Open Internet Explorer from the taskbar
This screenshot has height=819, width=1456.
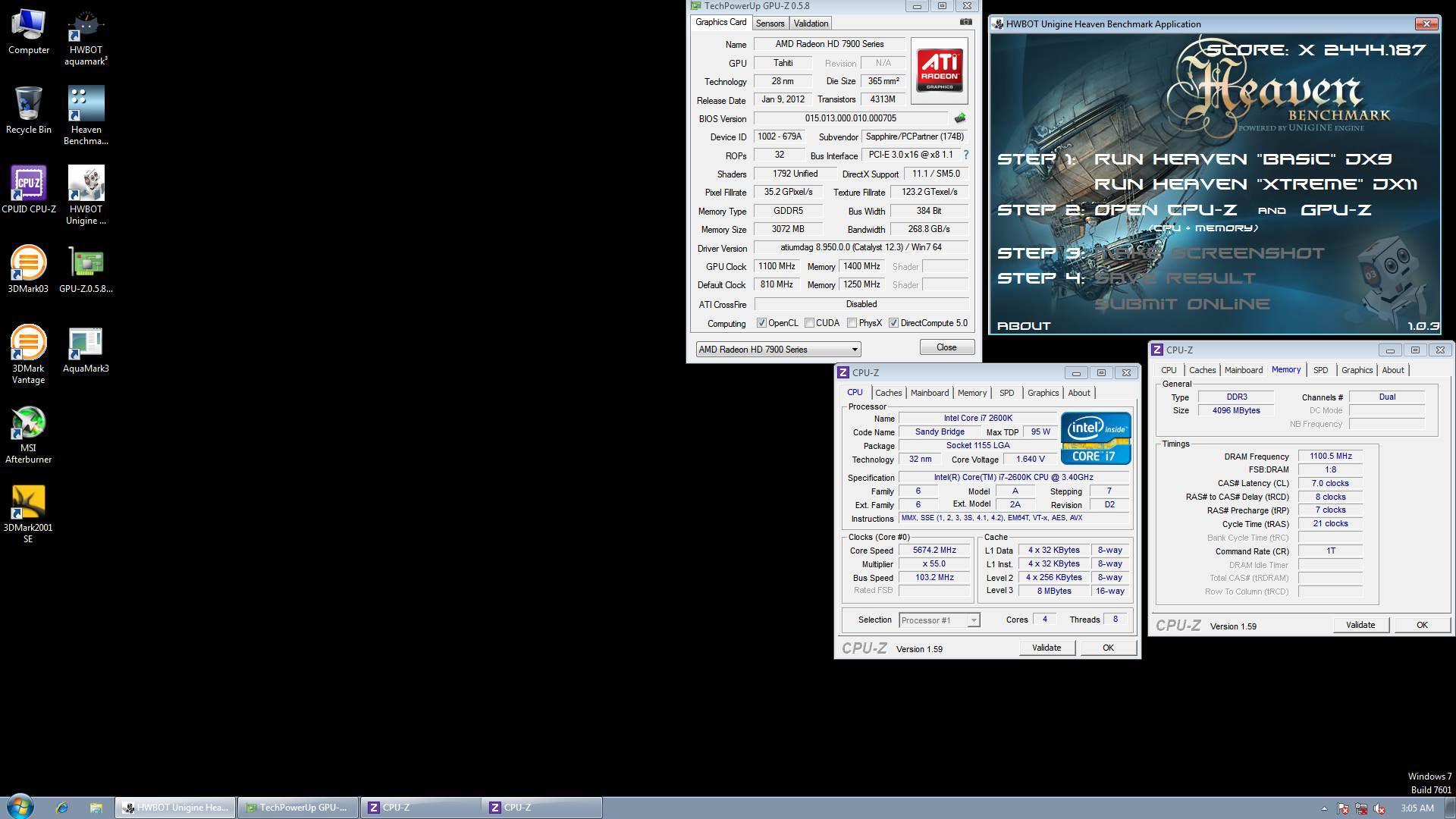point(61,808)
